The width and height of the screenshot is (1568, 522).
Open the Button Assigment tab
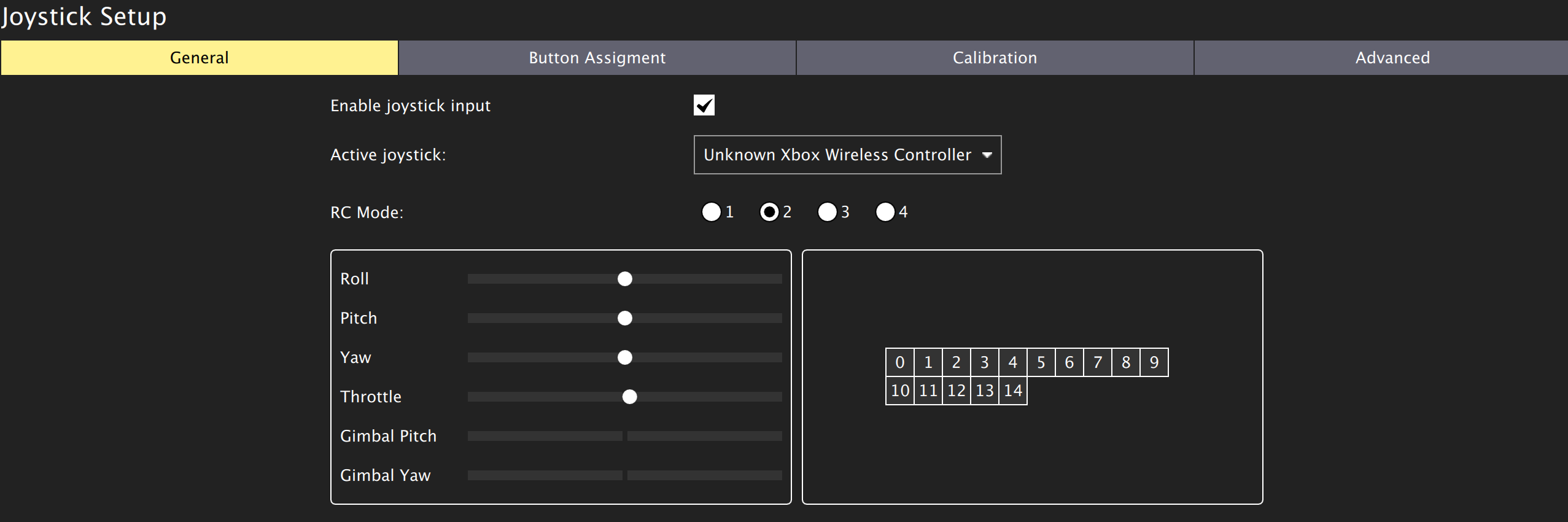[597, 58]
